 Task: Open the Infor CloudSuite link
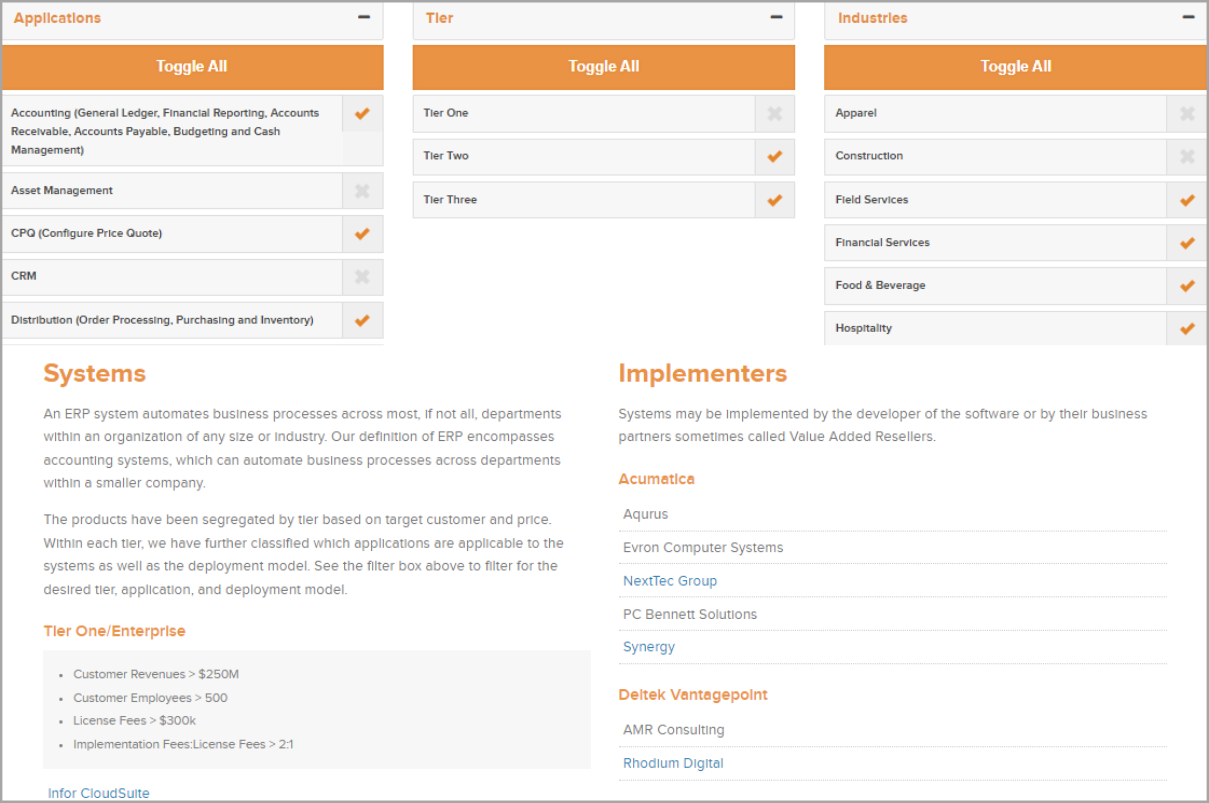(x=98, y=793)
